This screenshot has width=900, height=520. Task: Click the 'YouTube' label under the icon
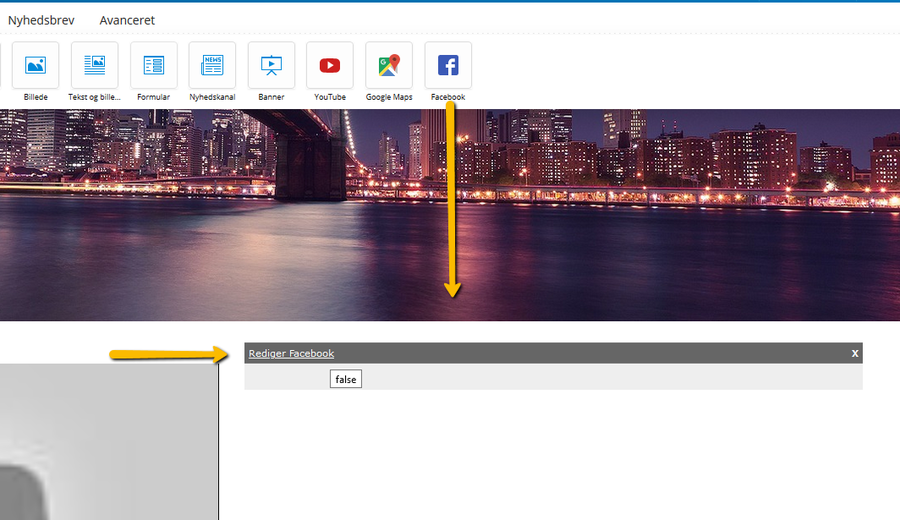pos(330,97)
